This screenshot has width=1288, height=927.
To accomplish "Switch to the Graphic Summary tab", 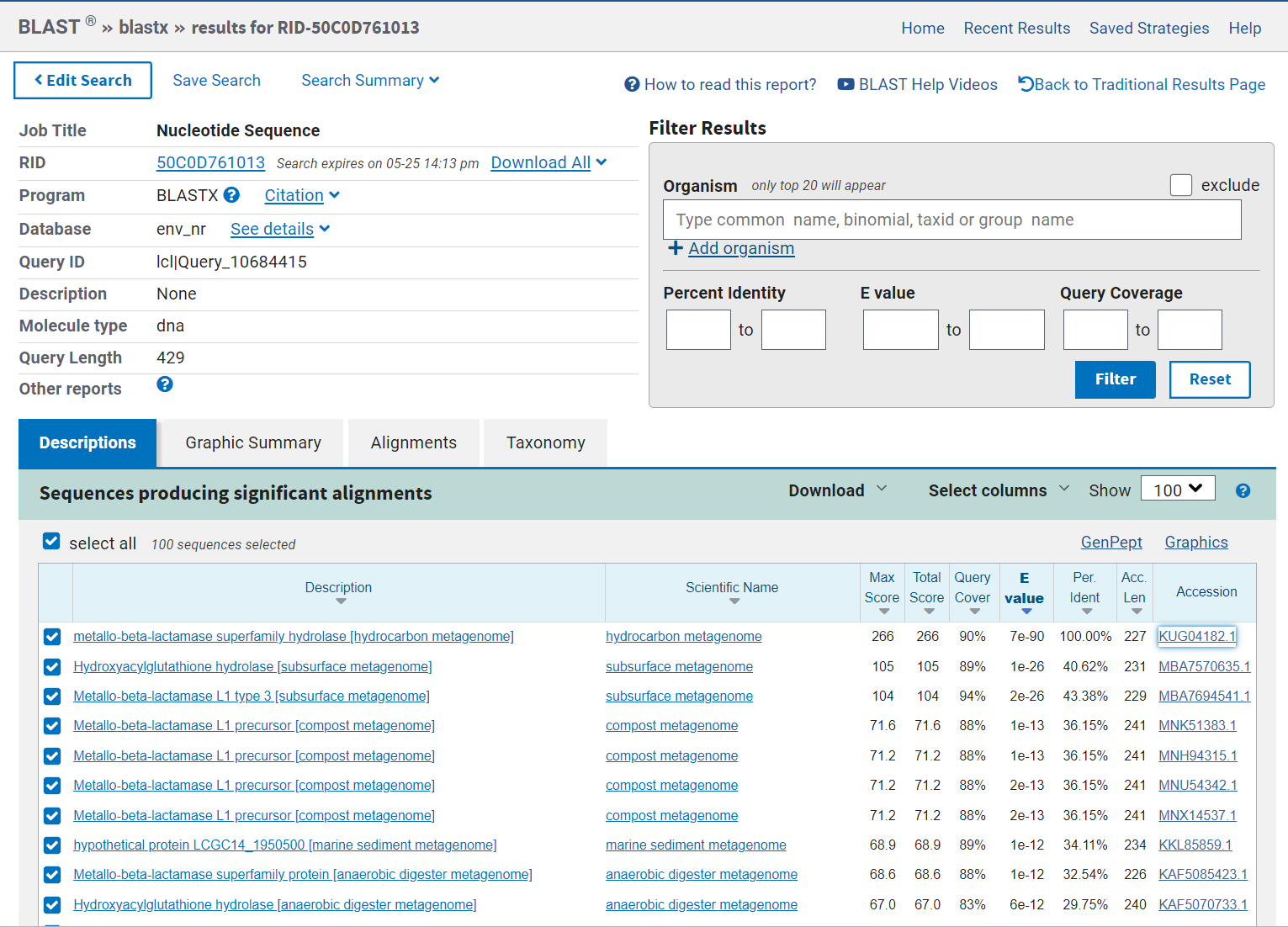I will 253,442.
